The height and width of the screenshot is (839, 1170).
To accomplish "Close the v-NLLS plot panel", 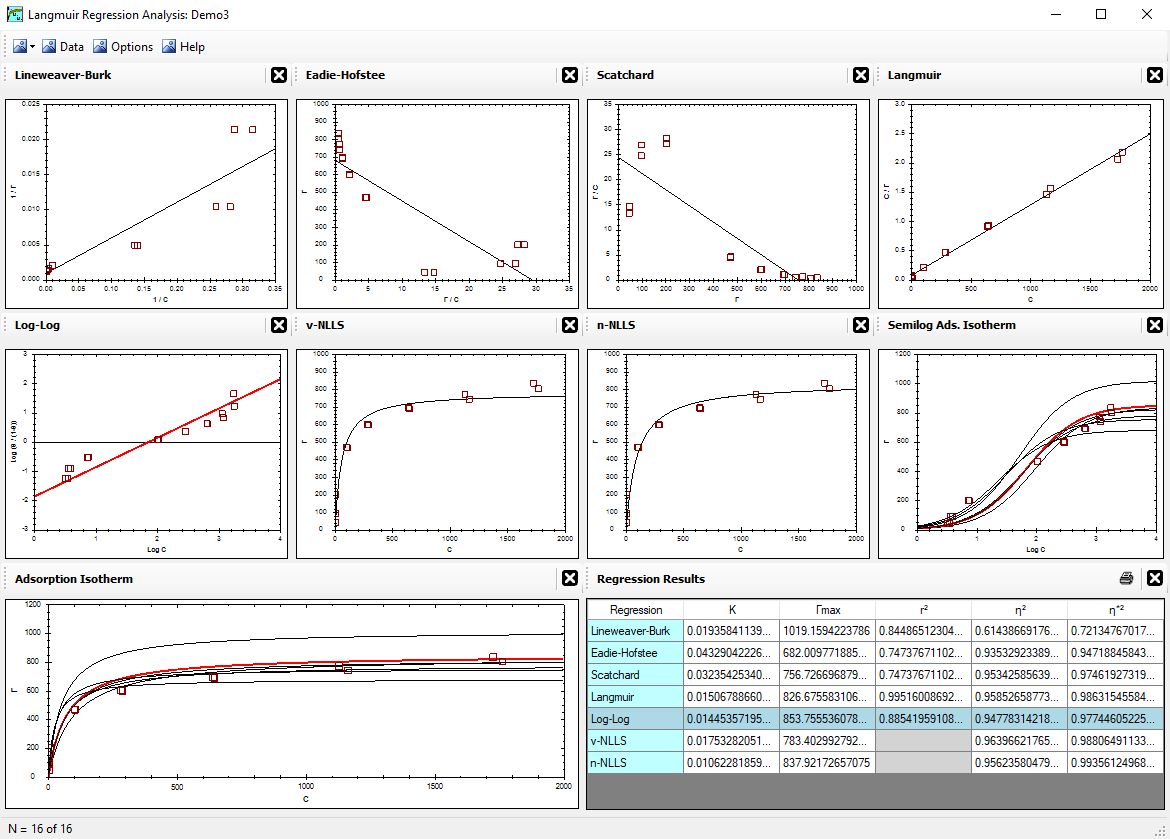I will pyautogui.click(x=570, y=325).
